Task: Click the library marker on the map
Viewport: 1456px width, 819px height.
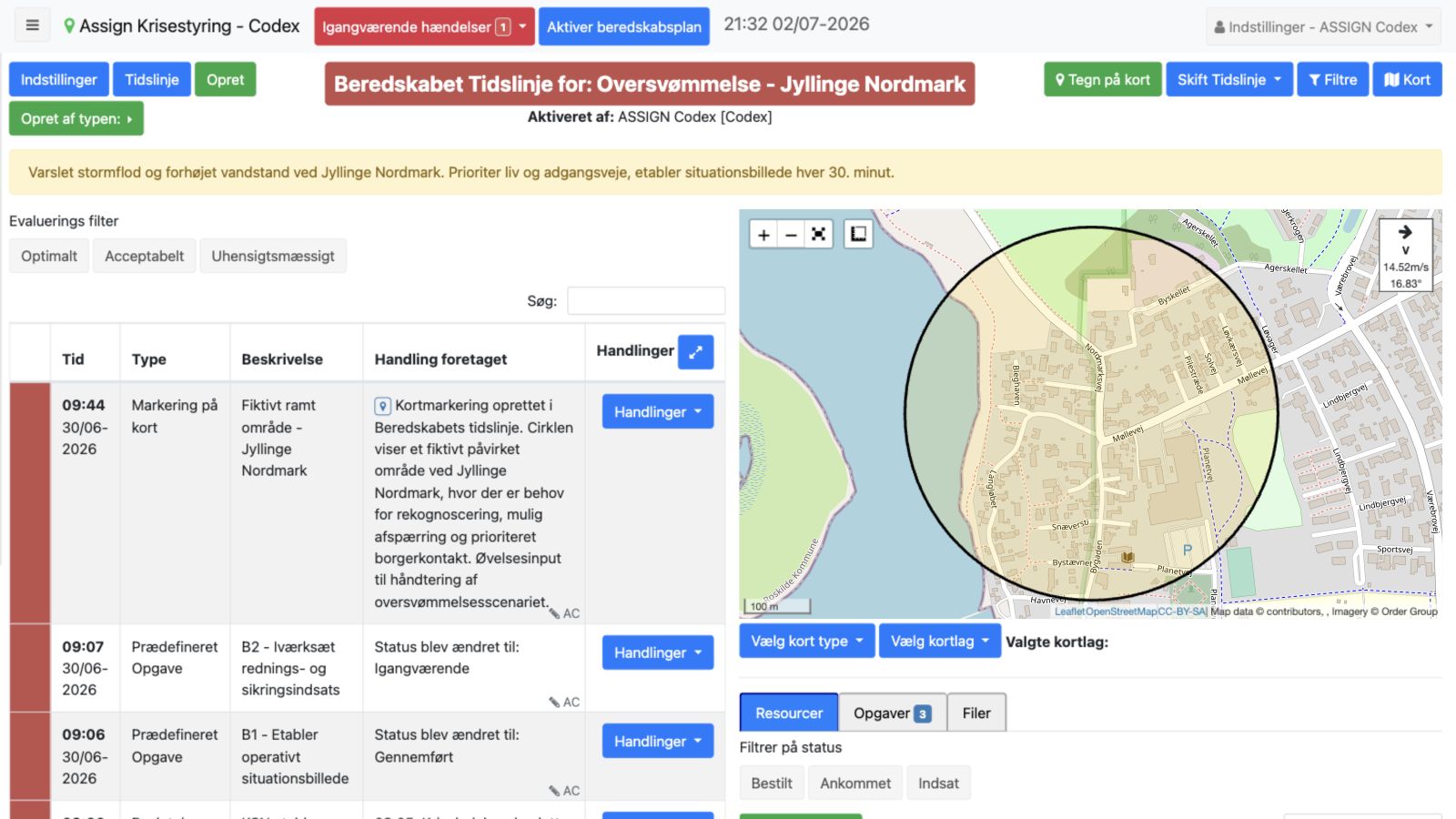Action: click(1127, 557)
